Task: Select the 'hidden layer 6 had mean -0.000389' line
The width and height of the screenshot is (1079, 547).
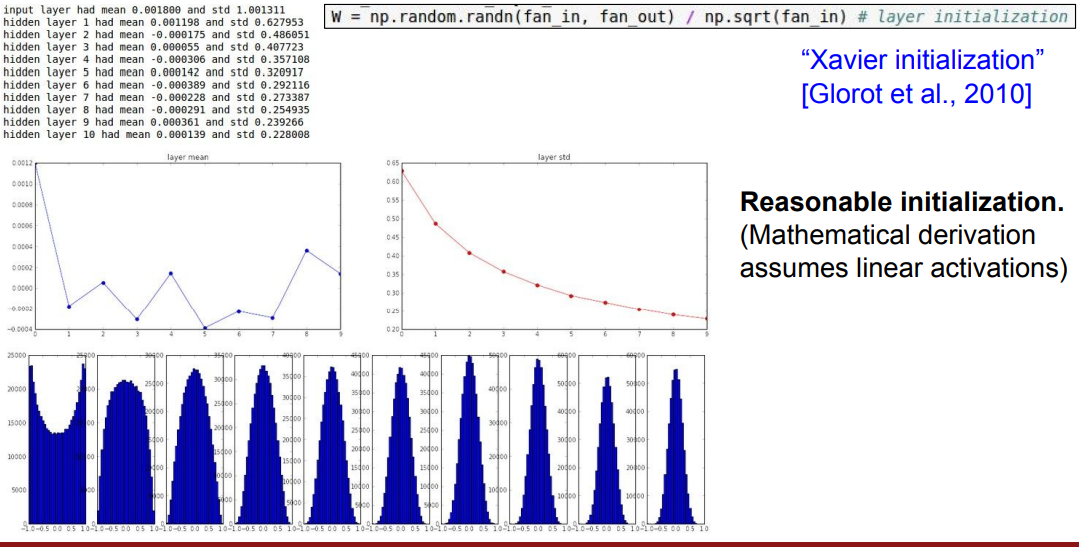Action: [156, 85]
